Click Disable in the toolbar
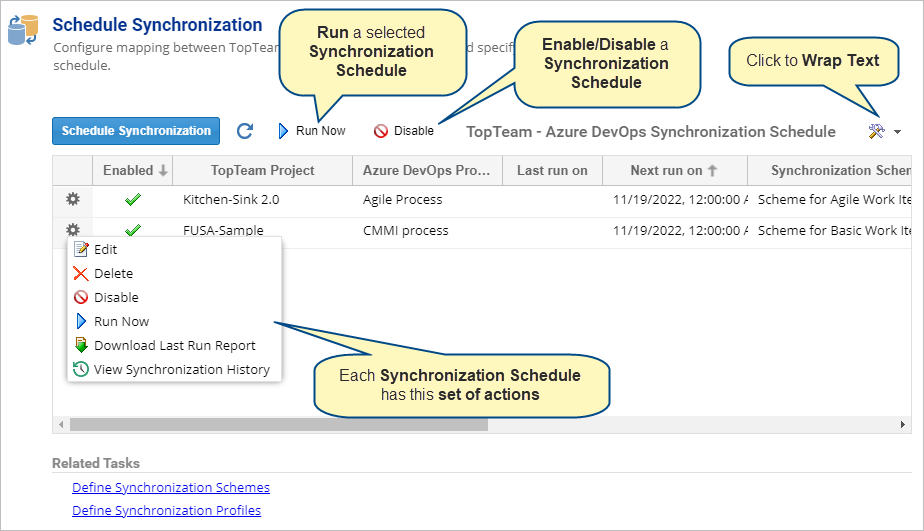Image resolution: width=924 pixels, height=531 pixels. pos(404,131)
